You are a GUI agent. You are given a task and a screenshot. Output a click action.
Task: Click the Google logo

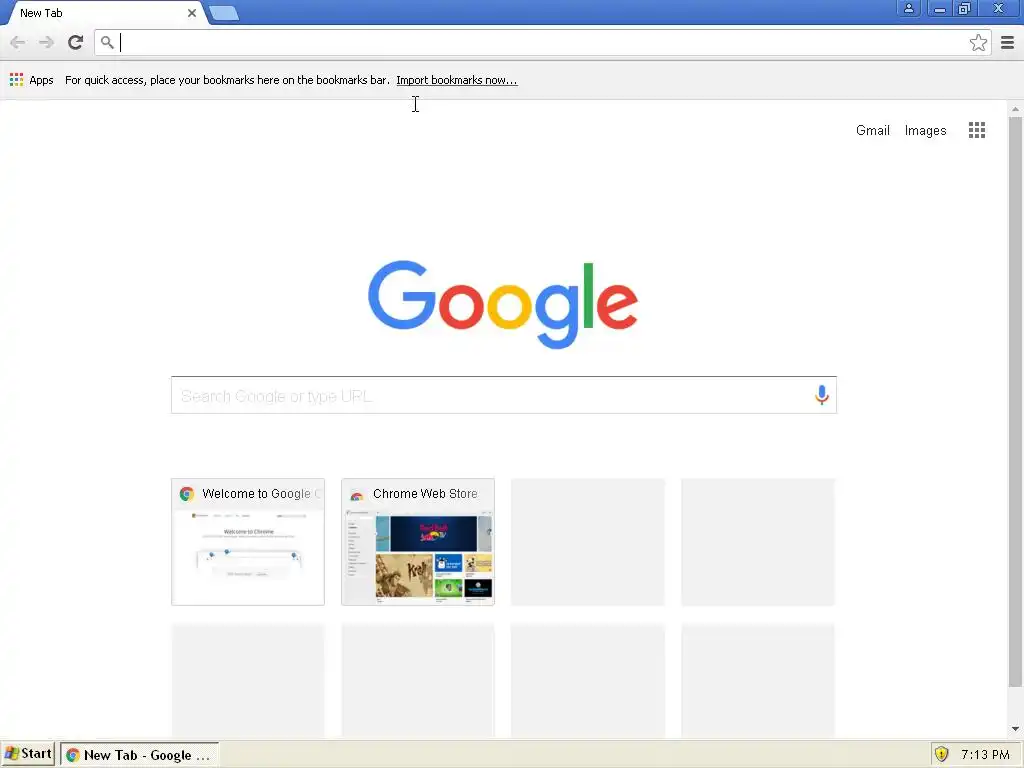pos(503,304)
